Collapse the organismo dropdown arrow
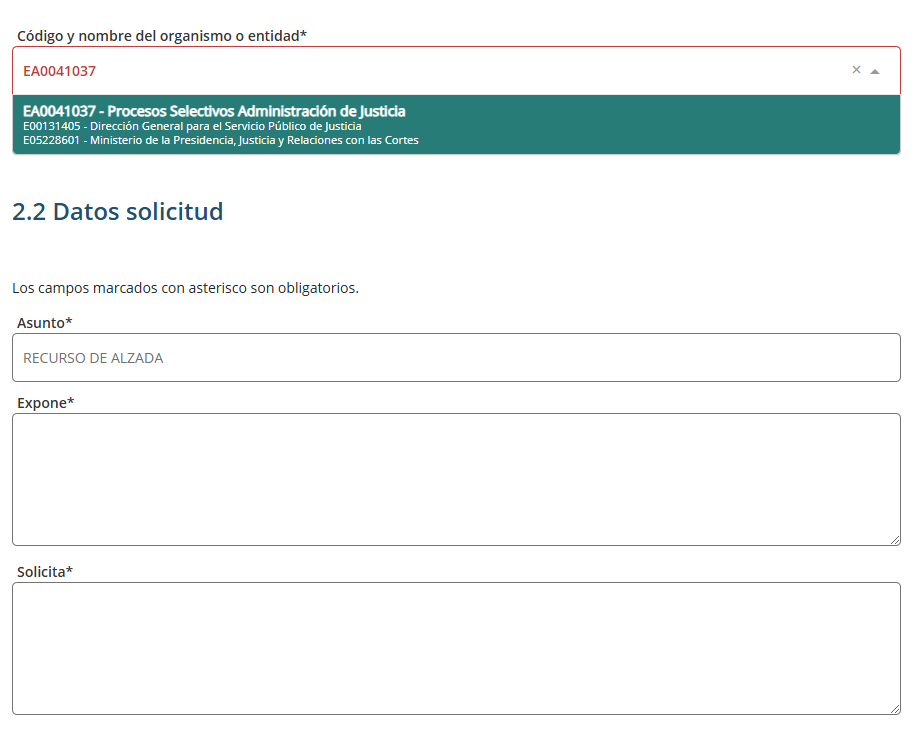The image size is (924, 739). tap(875, 71)
